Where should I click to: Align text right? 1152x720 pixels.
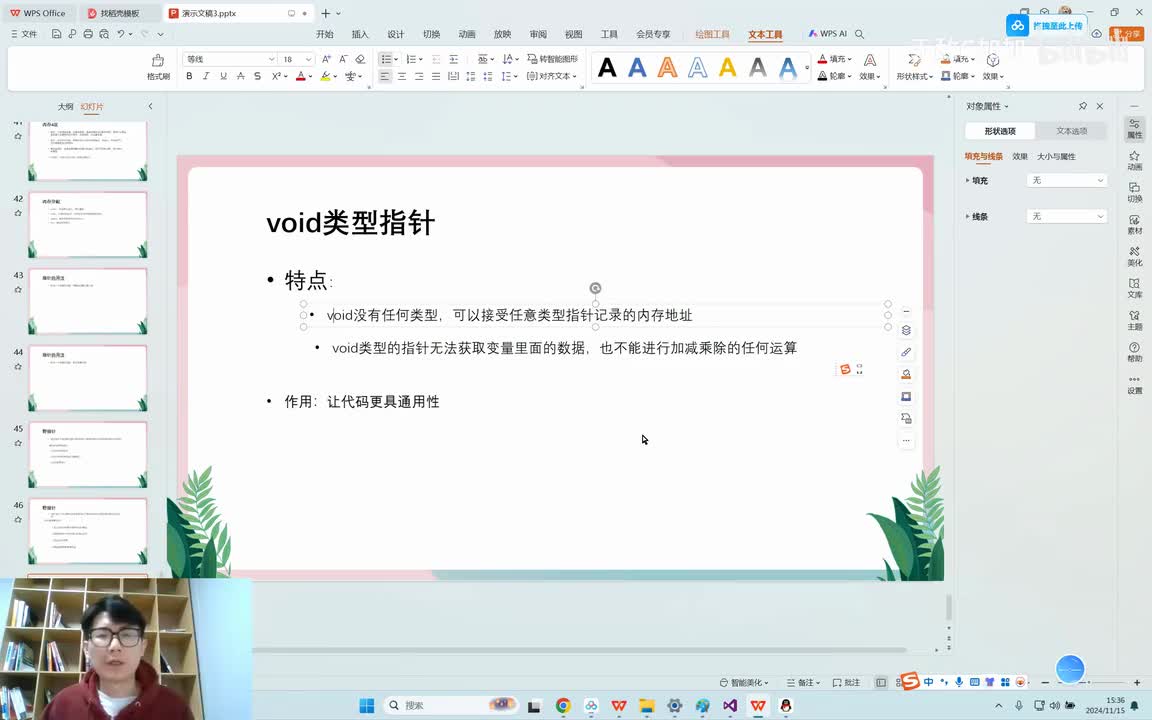pos(419,76)
